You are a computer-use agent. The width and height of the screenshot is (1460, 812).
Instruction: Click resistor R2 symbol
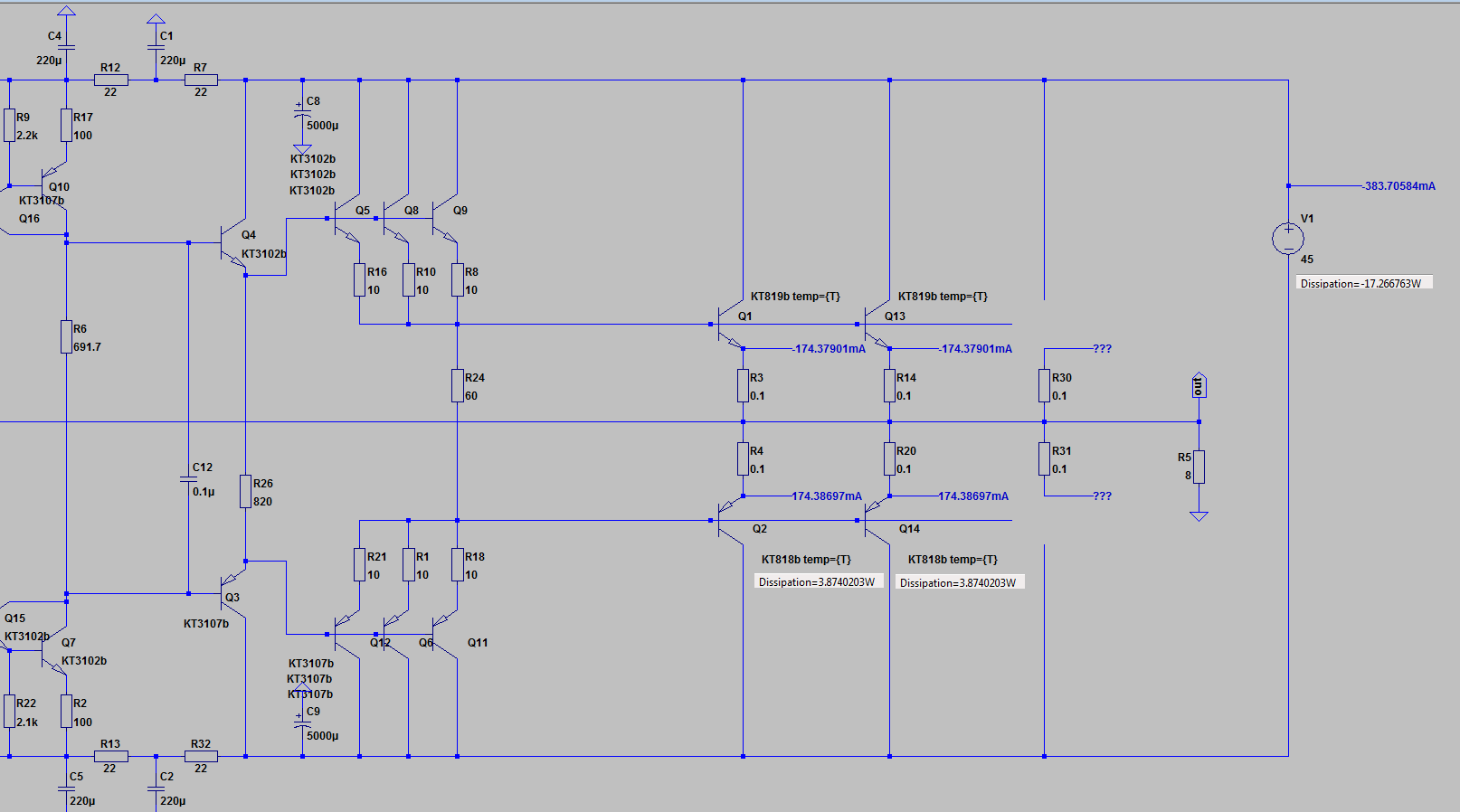click(66, 711)
